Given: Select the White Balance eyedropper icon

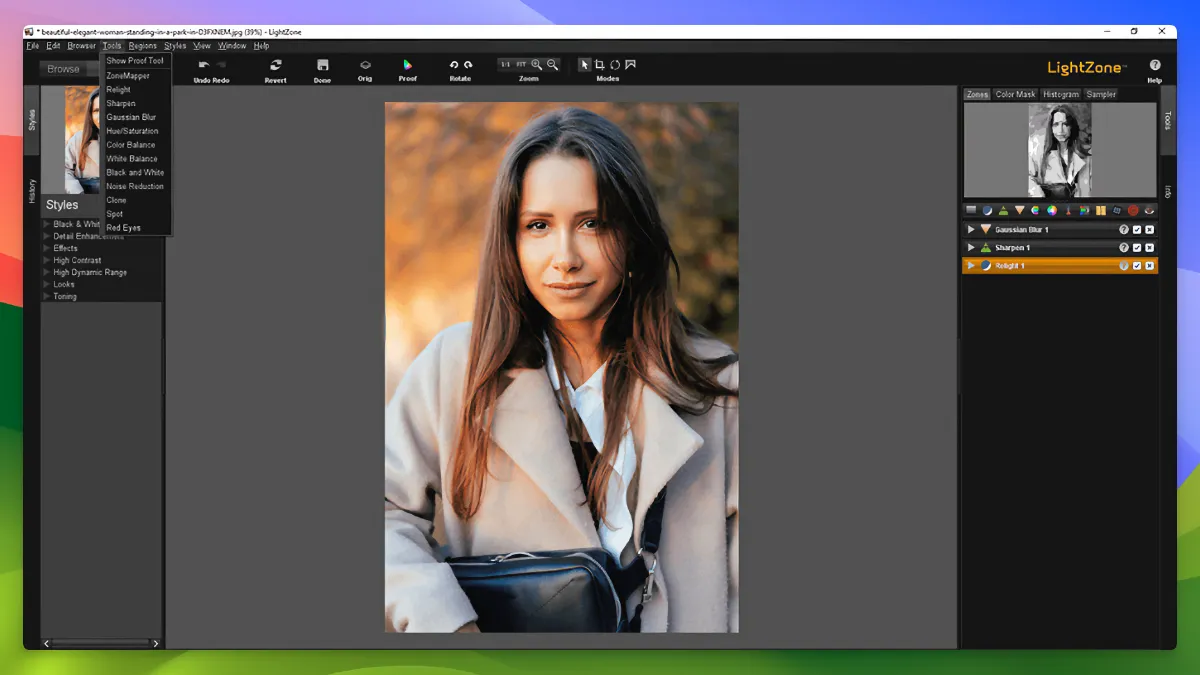Looking at the screenshot, I should coord(1068,210).
